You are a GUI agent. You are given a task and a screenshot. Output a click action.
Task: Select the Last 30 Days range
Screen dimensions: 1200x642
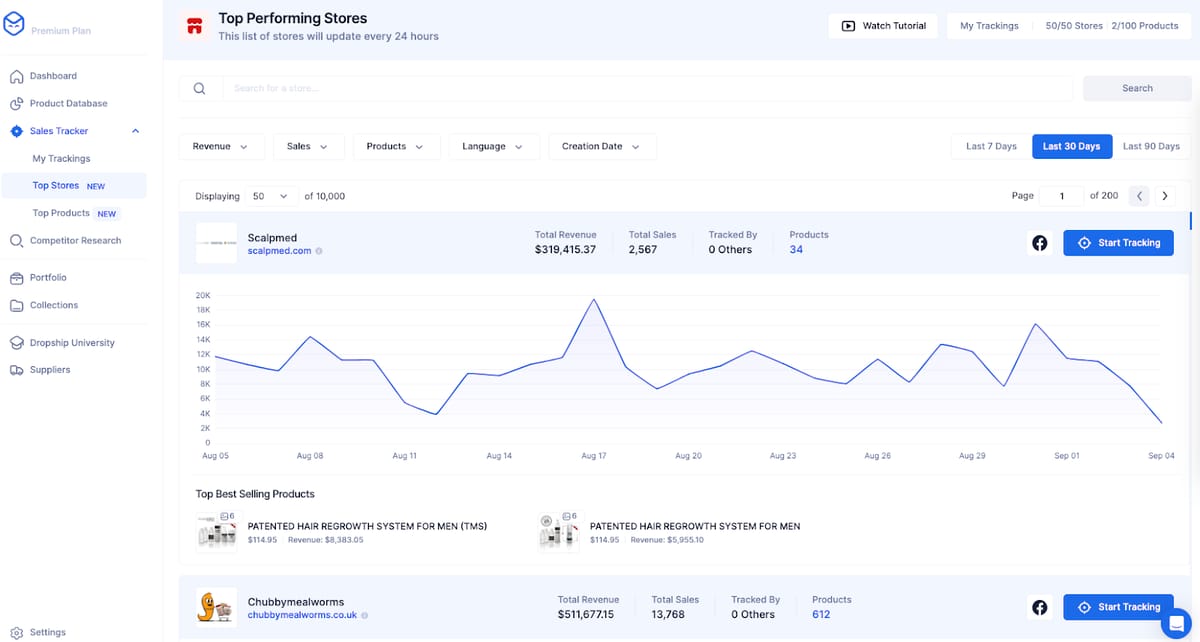click(x=1071, y=147)
